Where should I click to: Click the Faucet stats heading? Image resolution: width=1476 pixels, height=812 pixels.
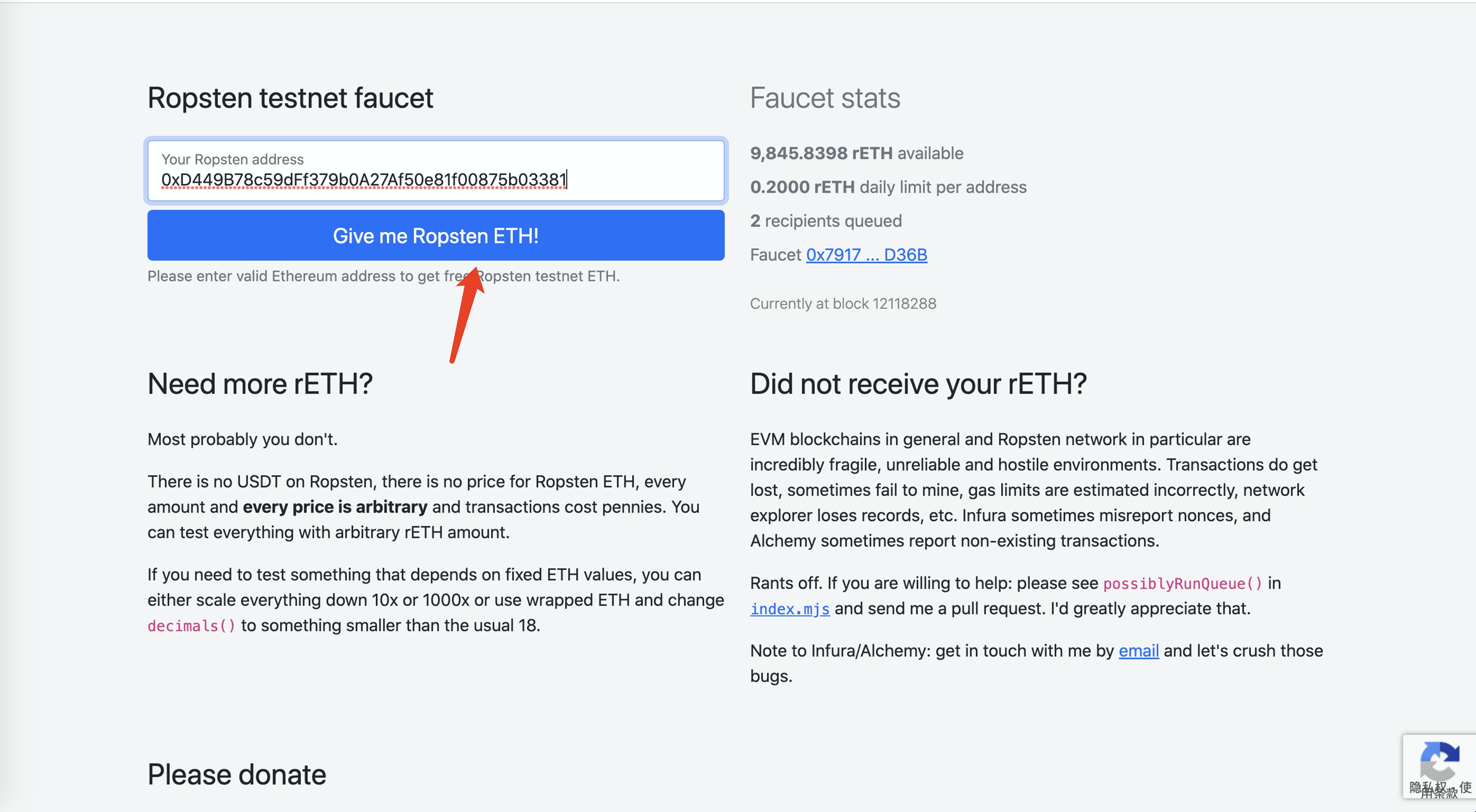[825, 98]
